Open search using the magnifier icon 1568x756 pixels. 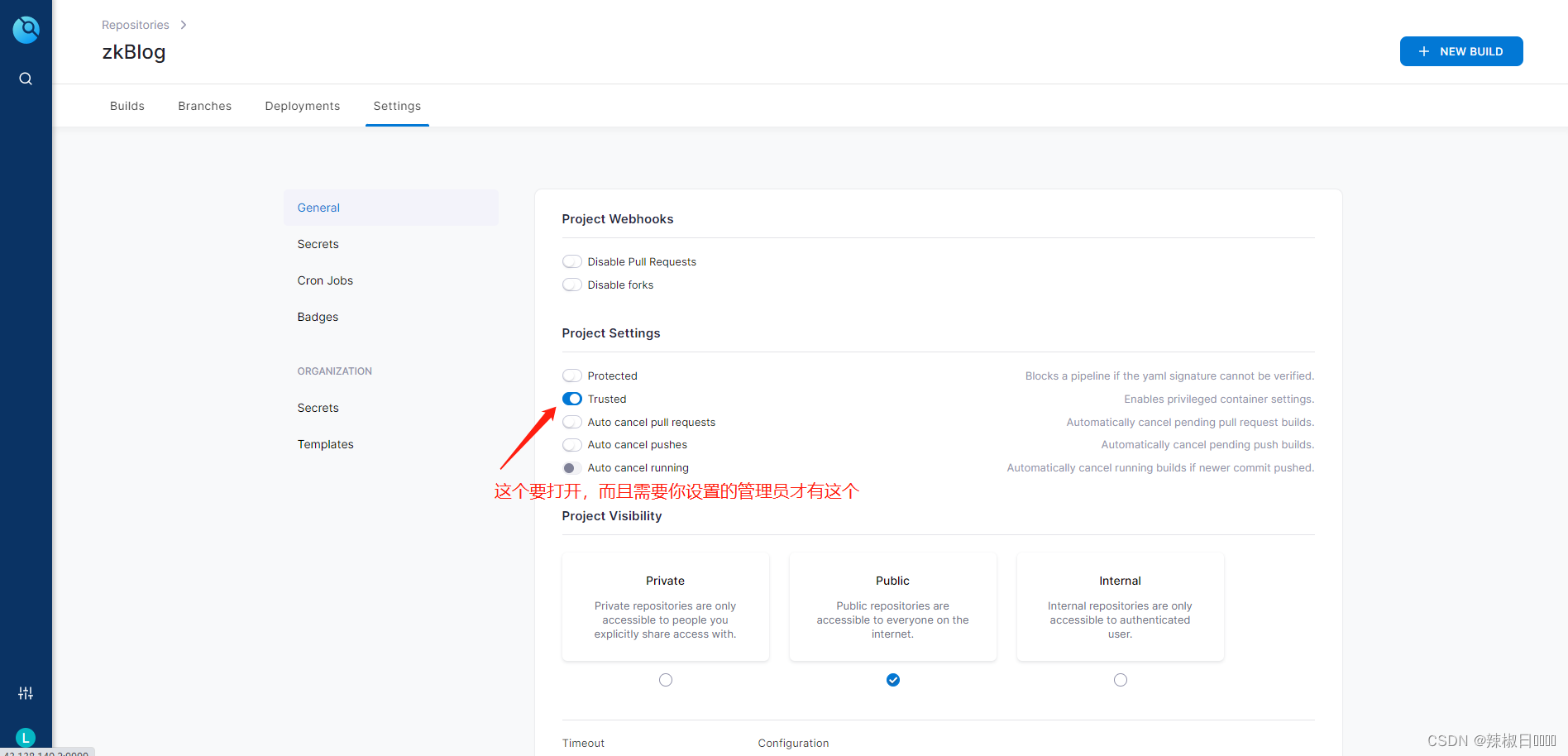[25, 78]
